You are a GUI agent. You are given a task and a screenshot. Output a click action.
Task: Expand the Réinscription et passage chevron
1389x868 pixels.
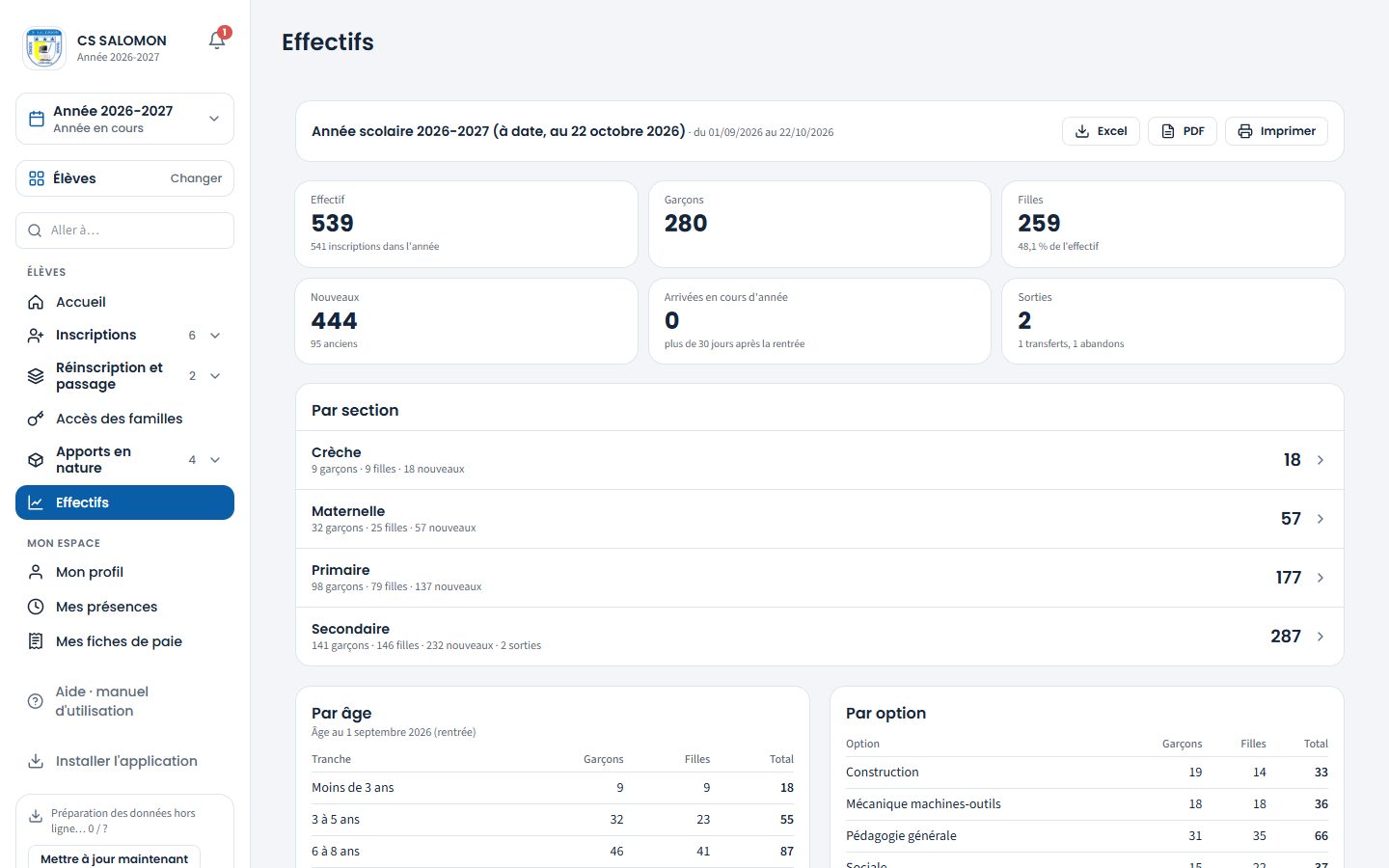pos(215,376)
